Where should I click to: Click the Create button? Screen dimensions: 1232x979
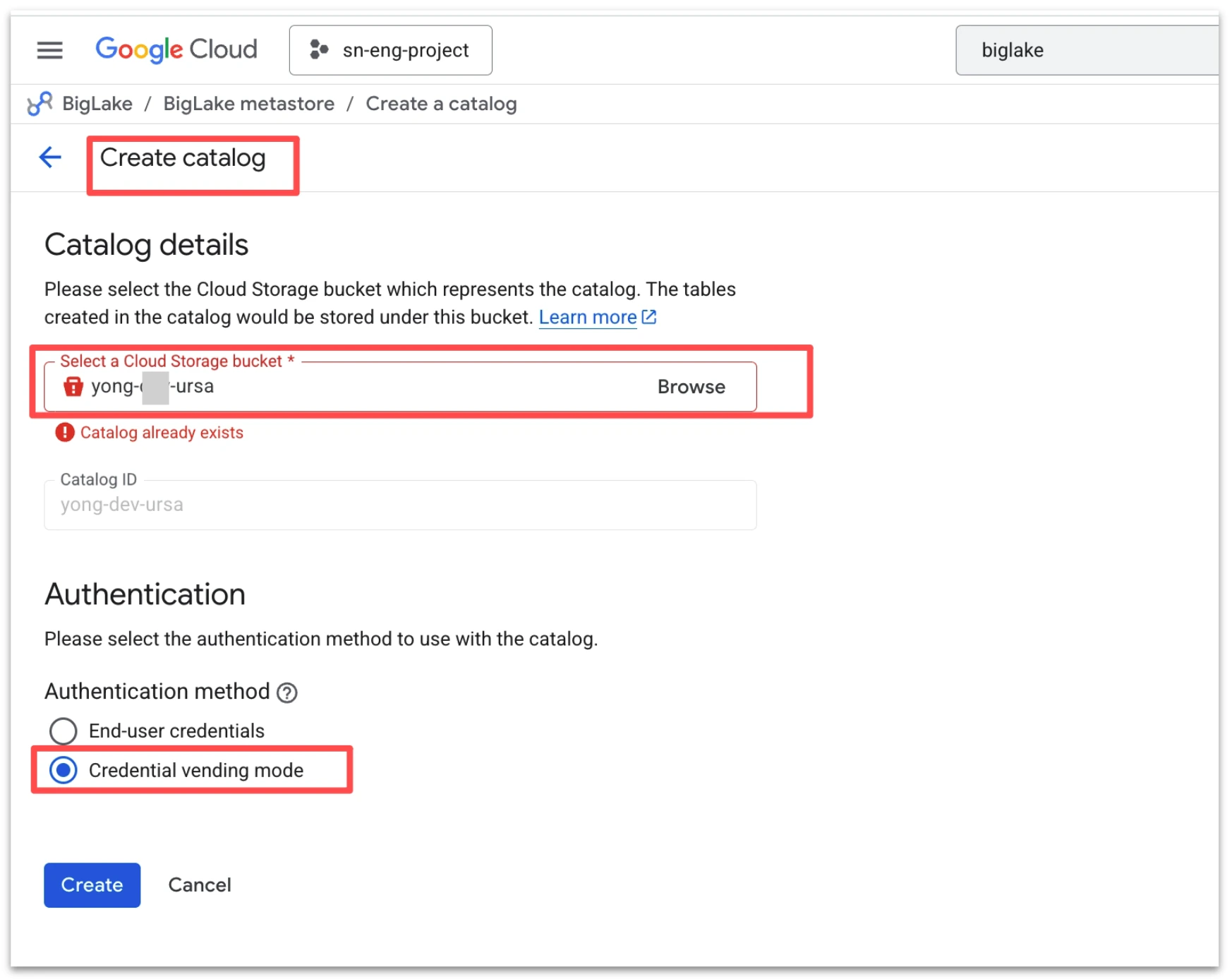(92, 885)
